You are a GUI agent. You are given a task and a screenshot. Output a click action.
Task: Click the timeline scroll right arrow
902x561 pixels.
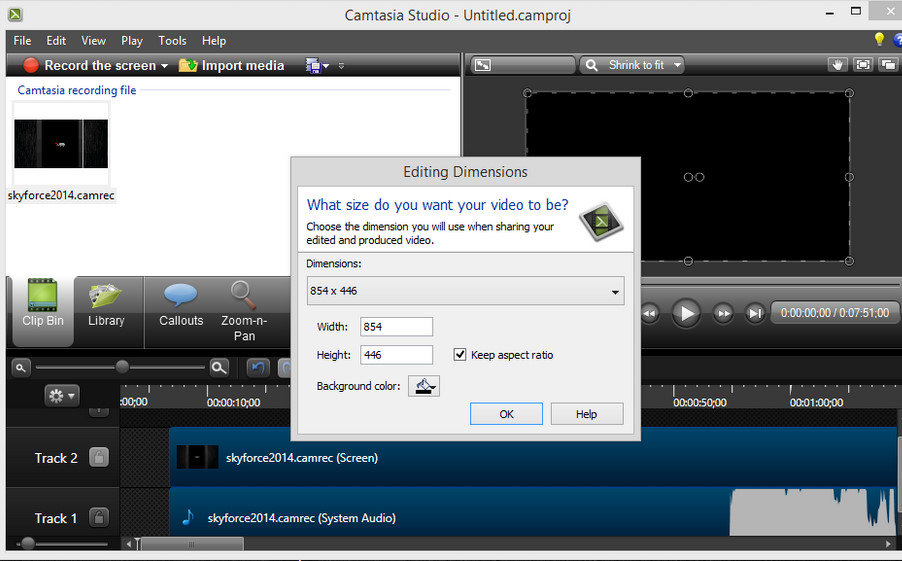tap(889, 544)
